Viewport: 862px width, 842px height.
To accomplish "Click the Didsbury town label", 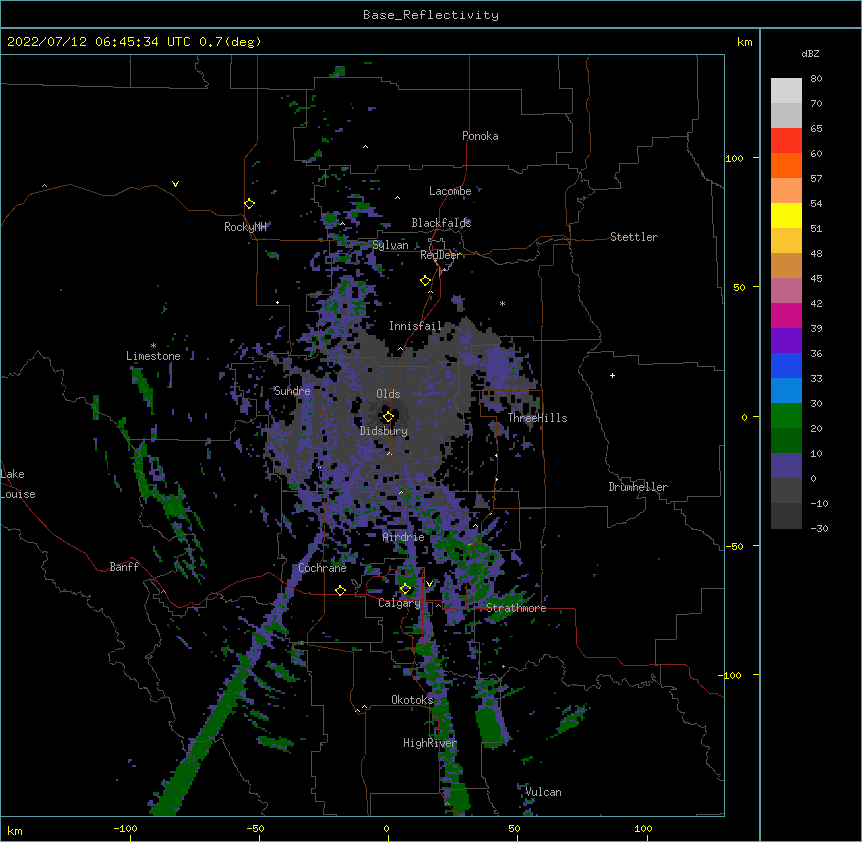I will pyautogui.click(x=384, y=431).
